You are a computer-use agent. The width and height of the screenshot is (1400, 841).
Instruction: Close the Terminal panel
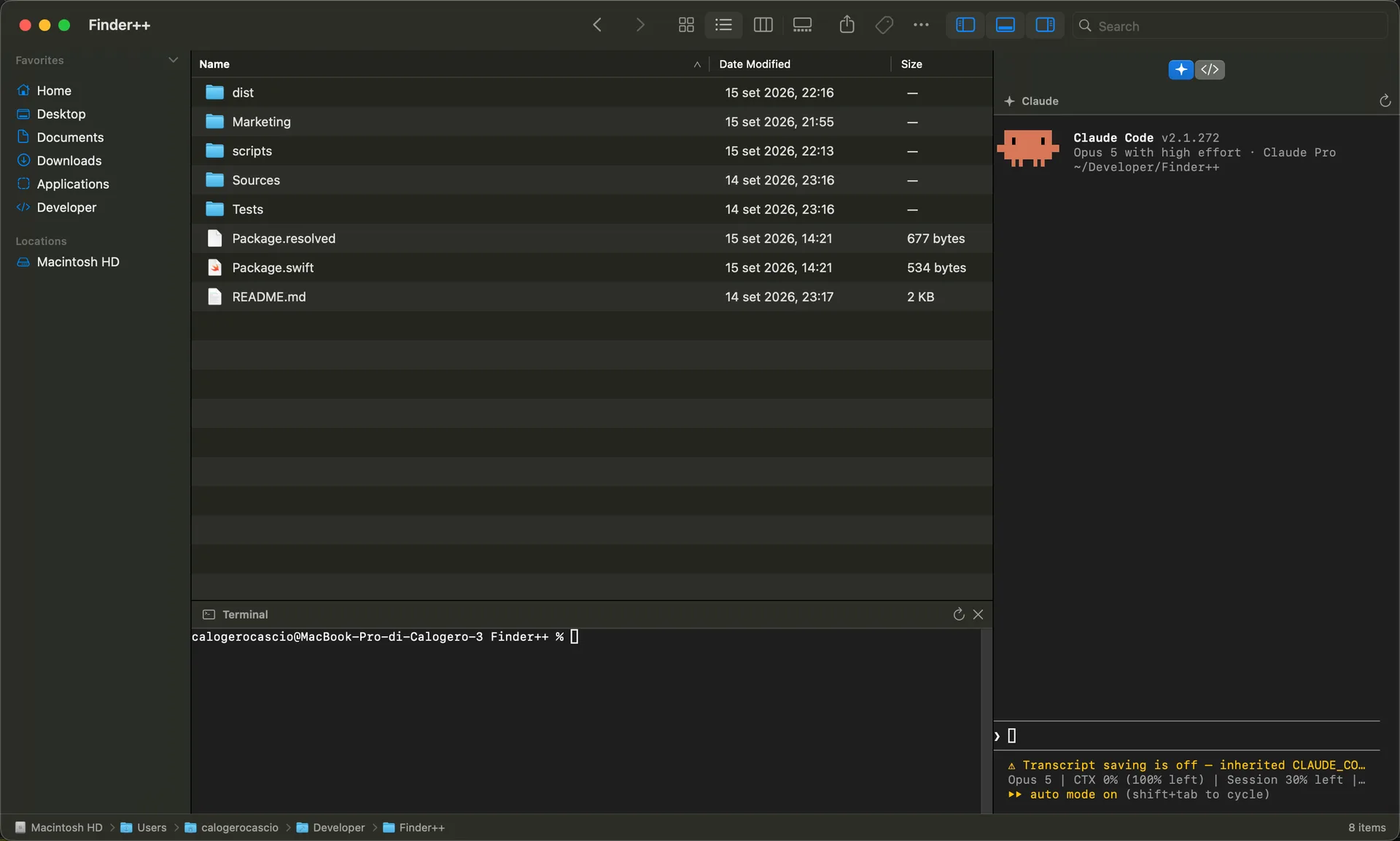(x=979, y=614)
